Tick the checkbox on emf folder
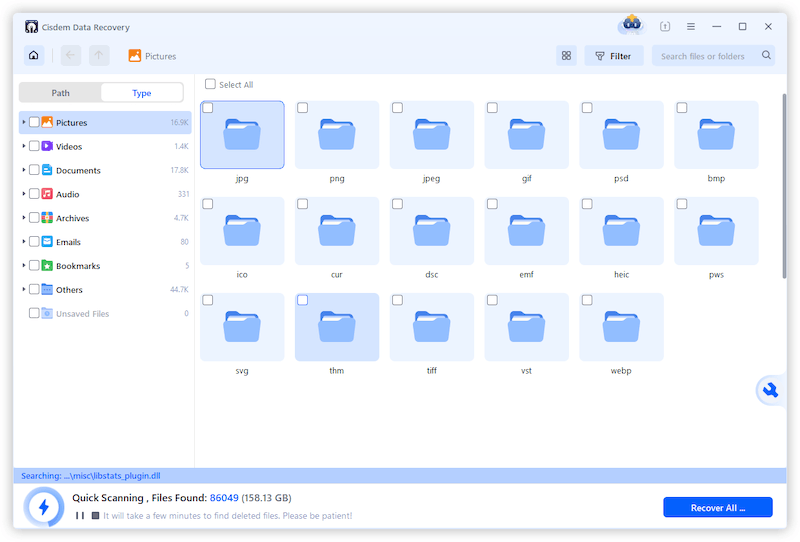The width and height of the screenshot is (800, 542). click(x=492, y=204)
